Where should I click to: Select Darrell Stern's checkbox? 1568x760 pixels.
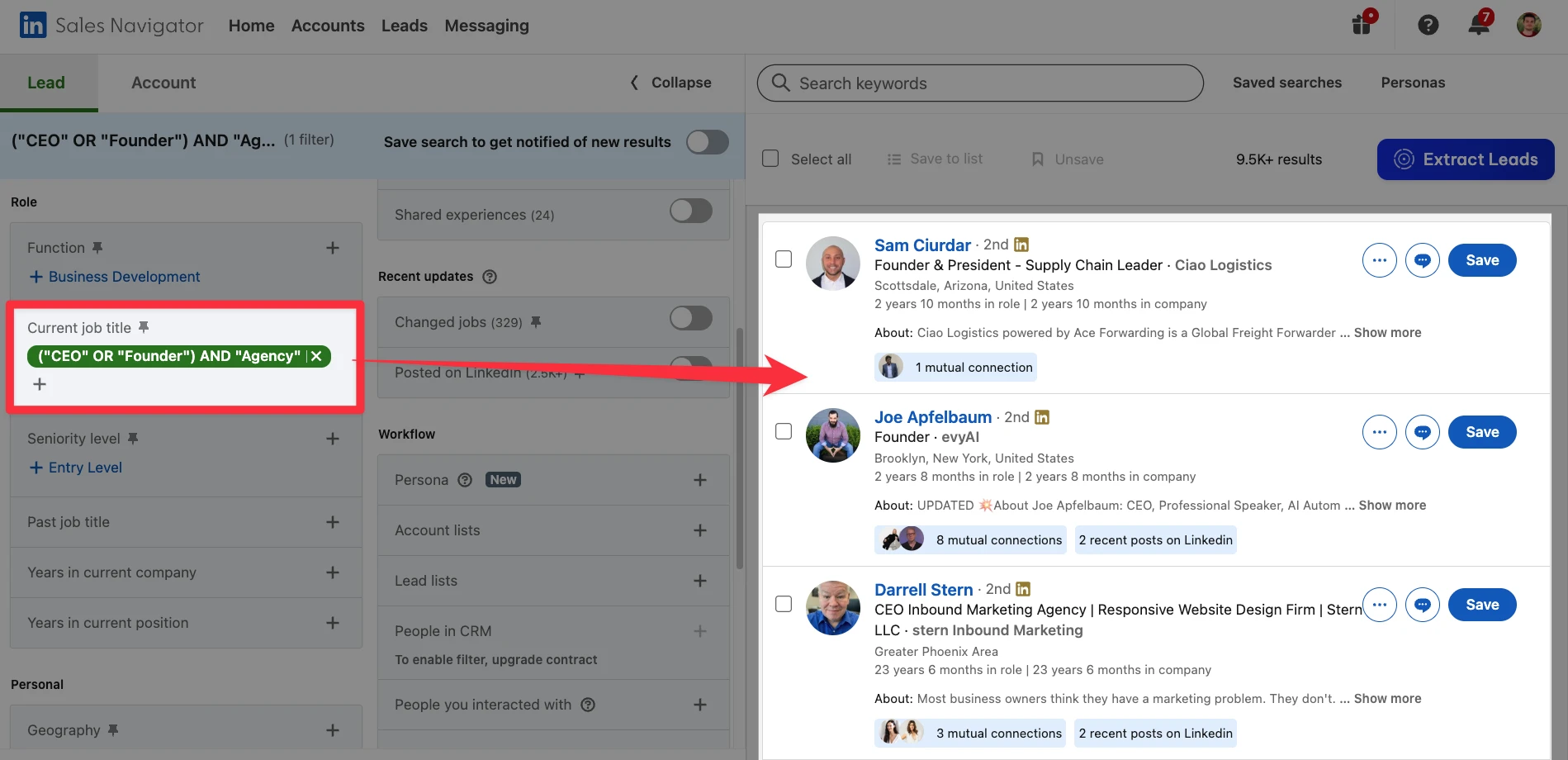(x=784, y=604)
